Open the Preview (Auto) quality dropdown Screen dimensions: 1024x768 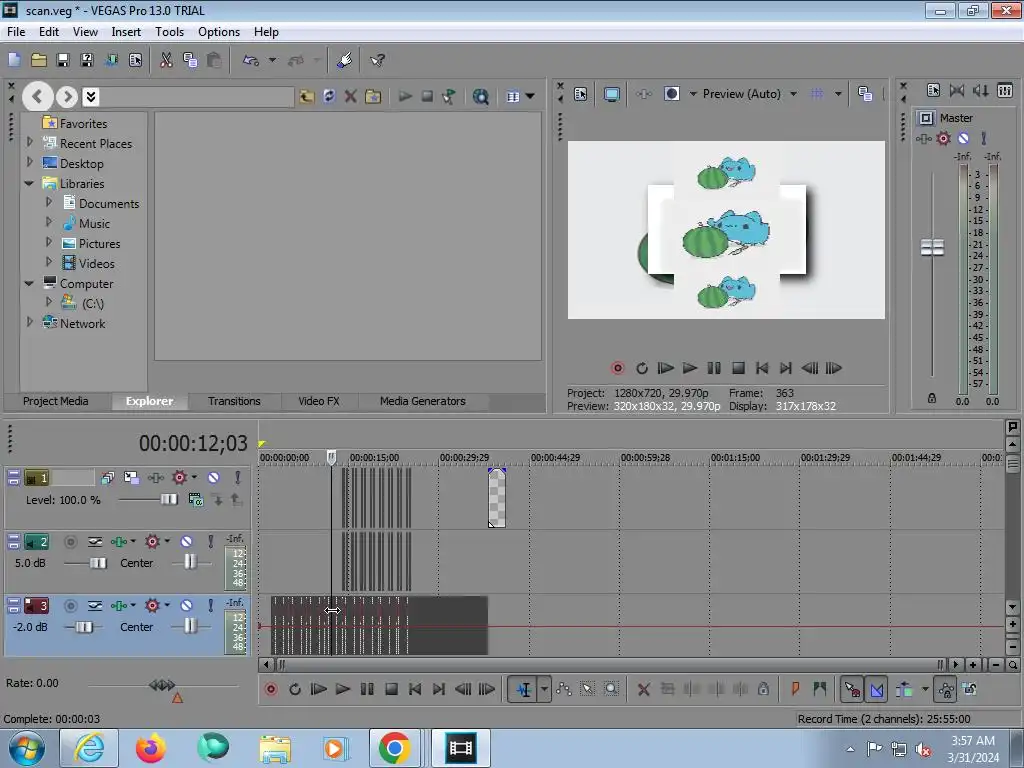pos(793,94)
